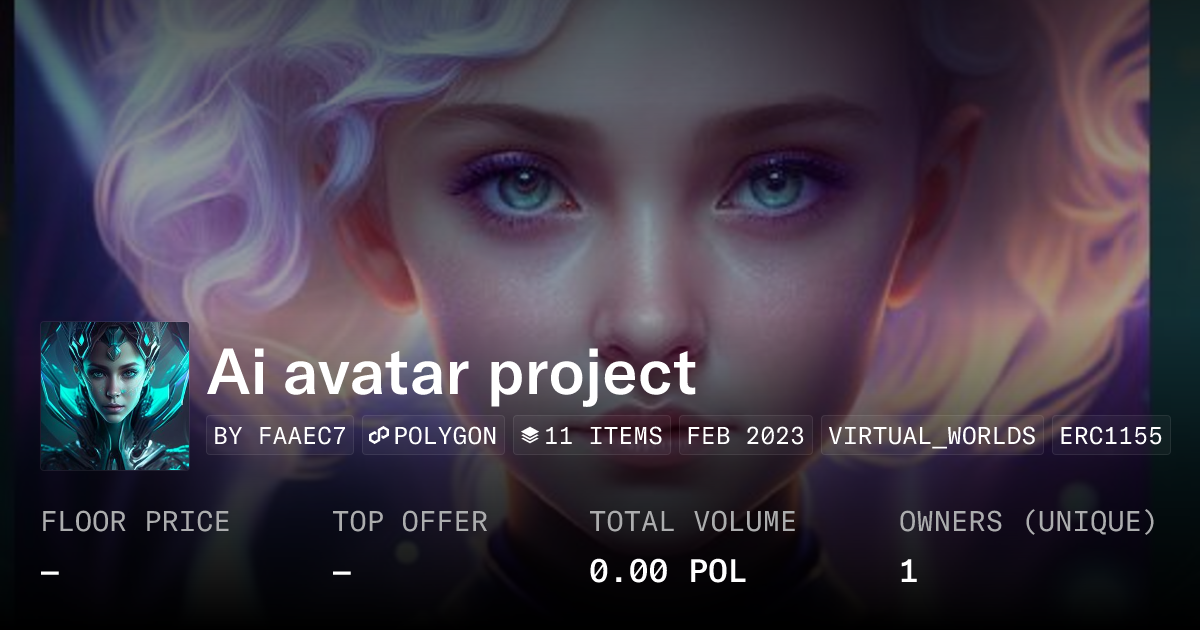Click the top offer dash value
This screenshot has height=630, width=1200.
click(342, 572)
